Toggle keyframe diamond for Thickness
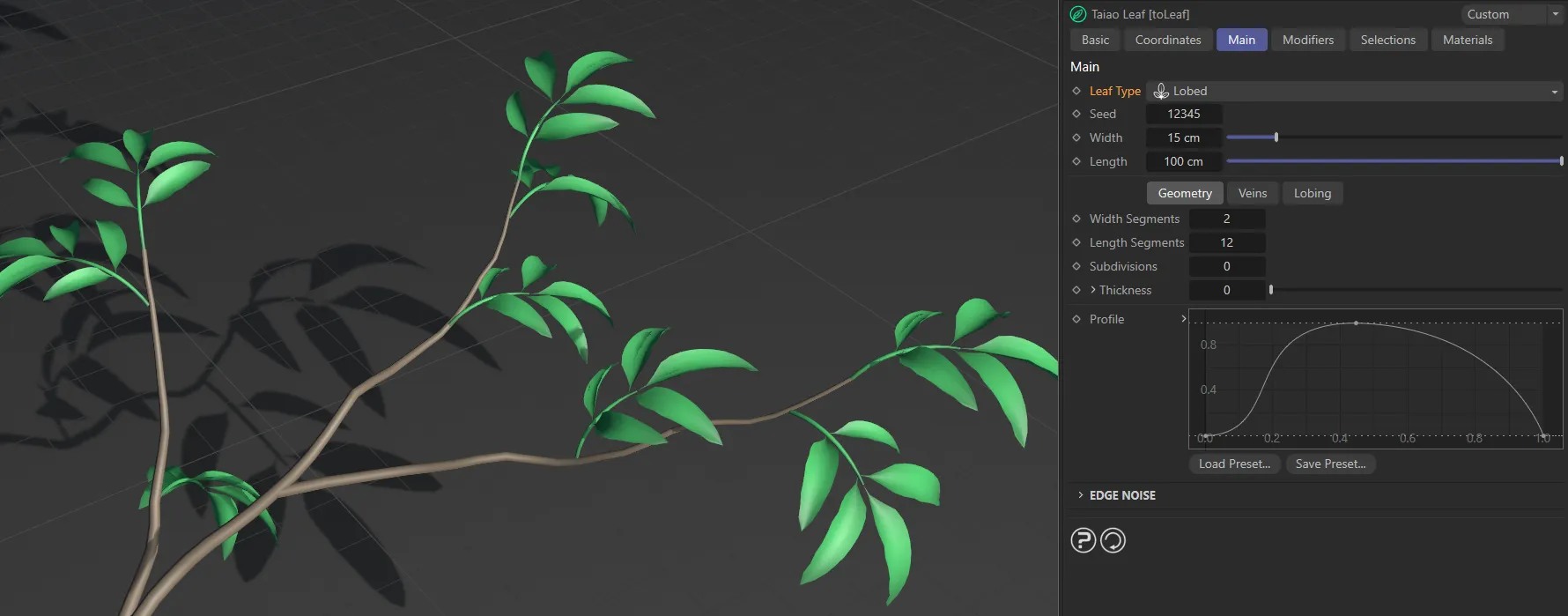 click(x=1076, y=290)
